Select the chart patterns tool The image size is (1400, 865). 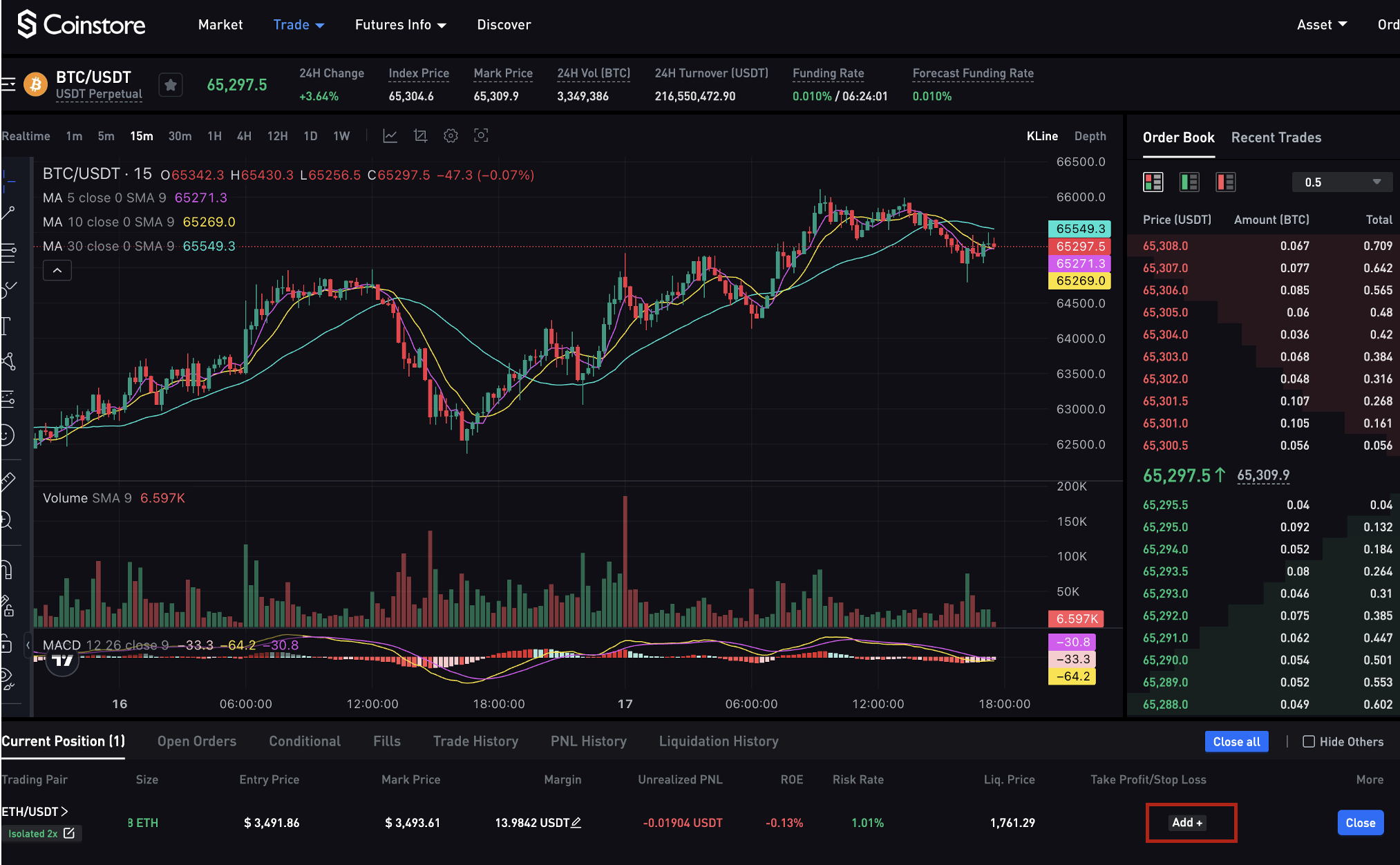[x=8, y=361]
